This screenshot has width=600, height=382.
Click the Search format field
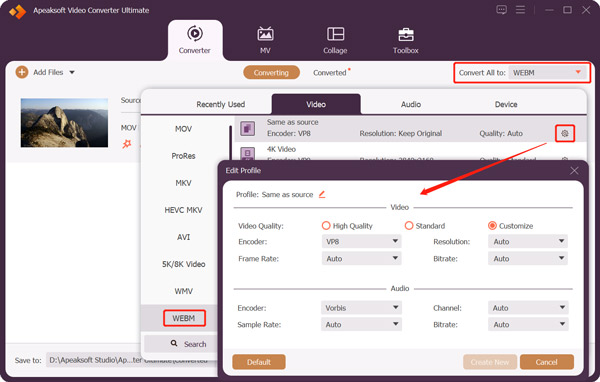[181, 344]
